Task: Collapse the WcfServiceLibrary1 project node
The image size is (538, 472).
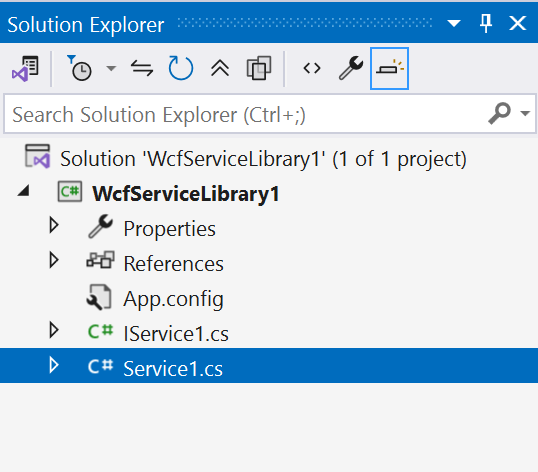Action: pos(23,191)
